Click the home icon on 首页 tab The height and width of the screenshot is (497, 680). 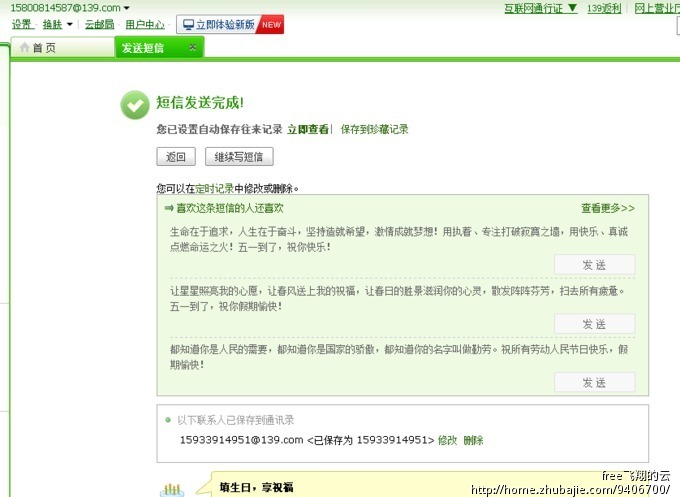[25, 47]
